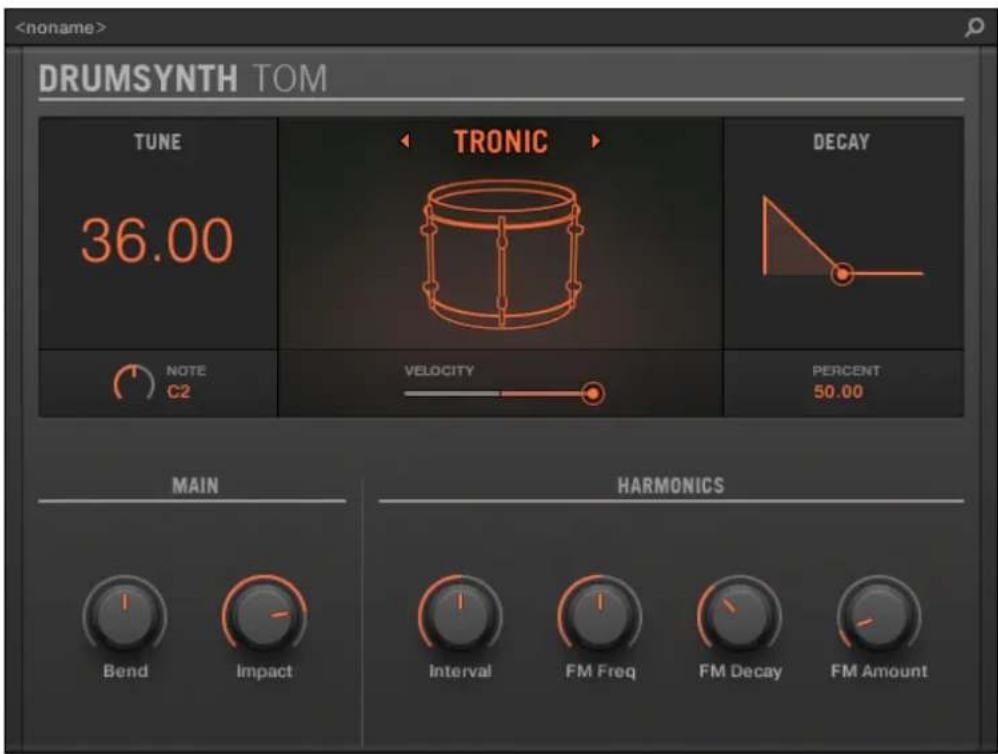The width and height of the screenshot is (998, 754).
Task: Click the Interval knob
Action: 460,616
